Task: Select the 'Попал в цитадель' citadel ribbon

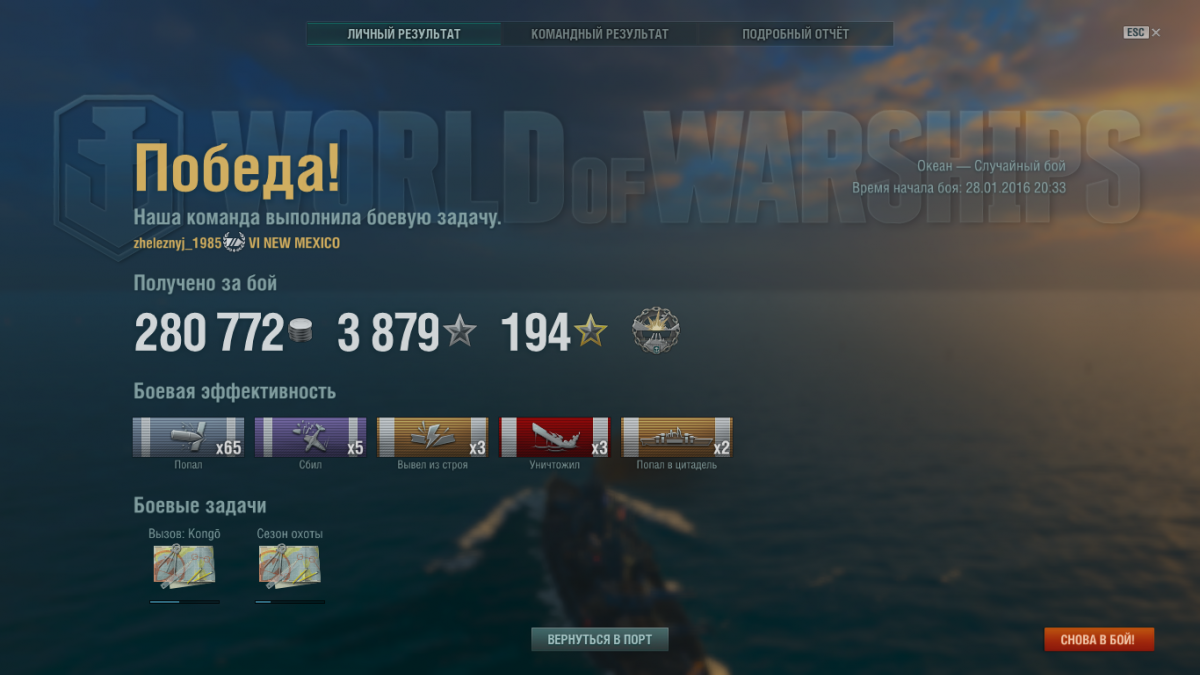Action: [676, 437]
